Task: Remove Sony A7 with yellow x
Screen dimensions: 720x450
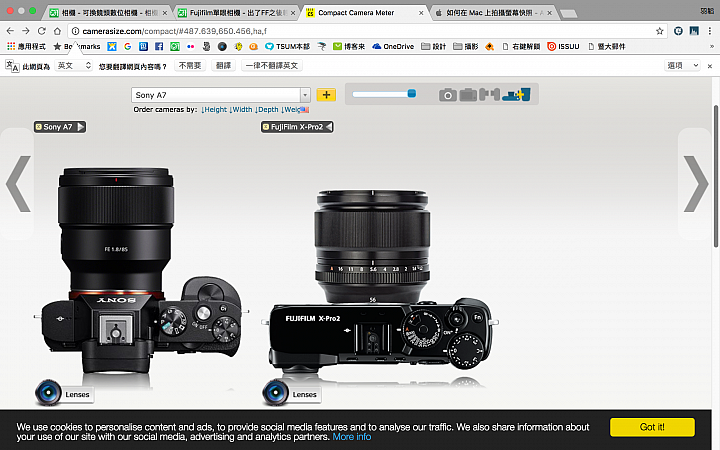Action: pyautogui.click(x=39, y=127)
